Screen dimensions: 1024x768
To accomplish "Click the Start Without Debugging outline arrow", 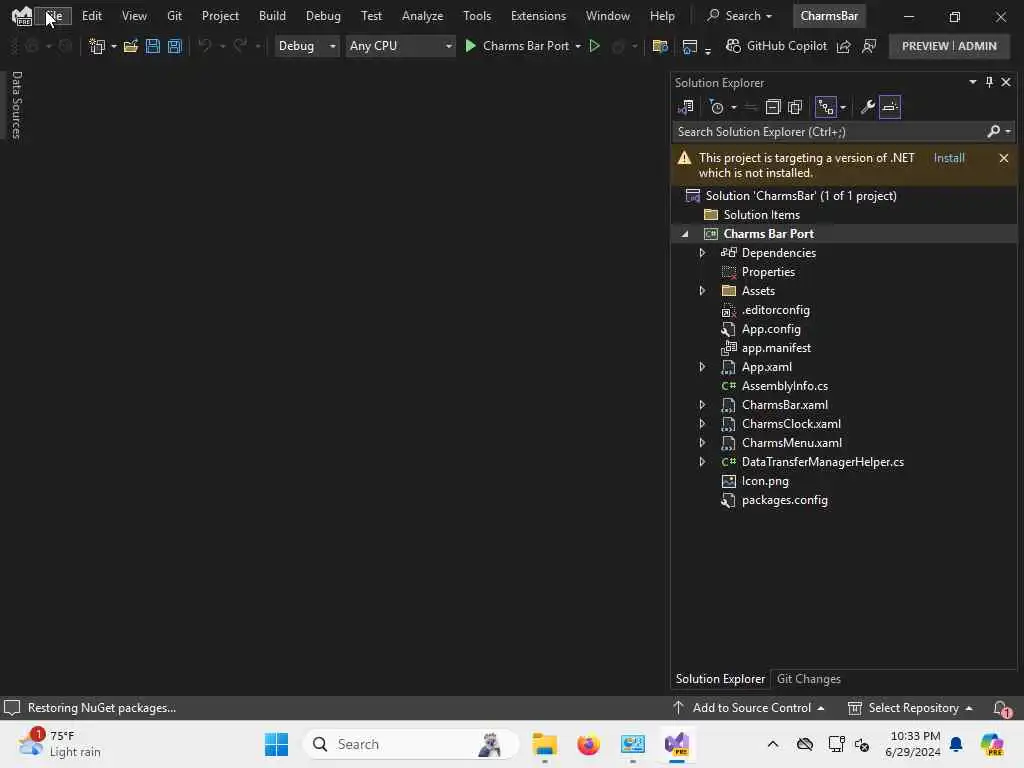I will coord(594,46).
